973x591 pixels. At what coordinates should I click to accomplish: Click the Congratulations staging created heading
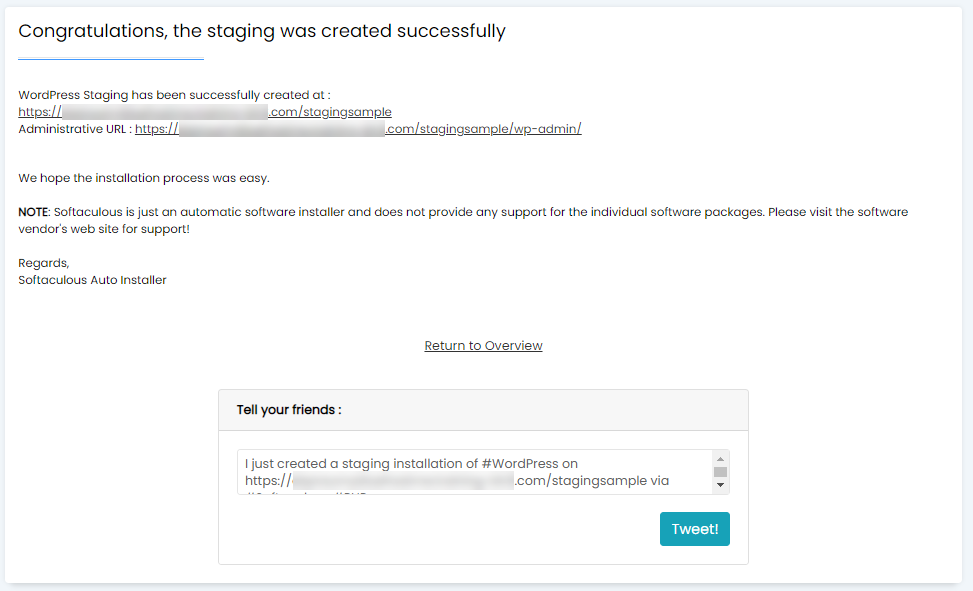tap(262, 31)
